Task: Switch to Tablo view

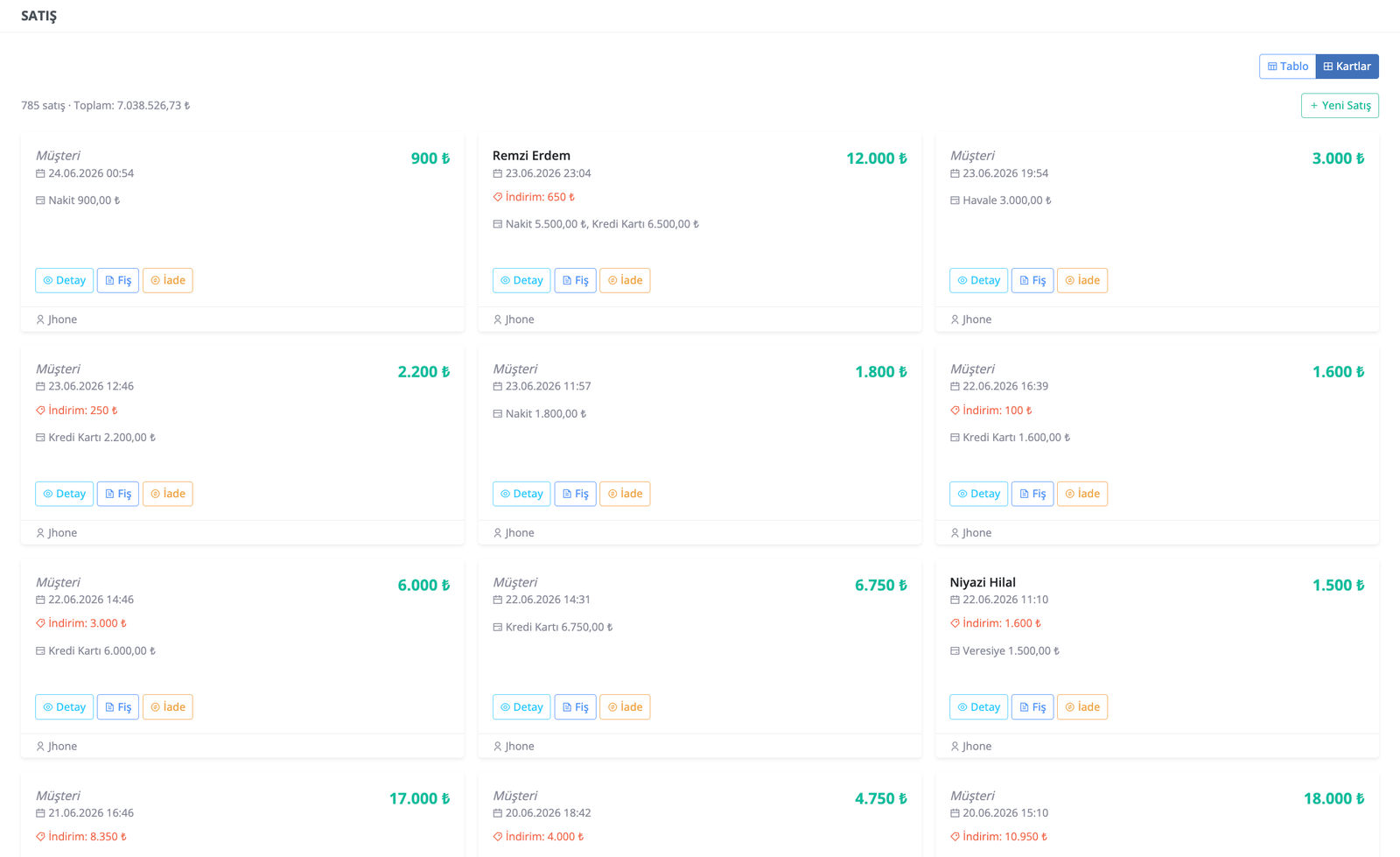Action: click(x=1287, y=67)
